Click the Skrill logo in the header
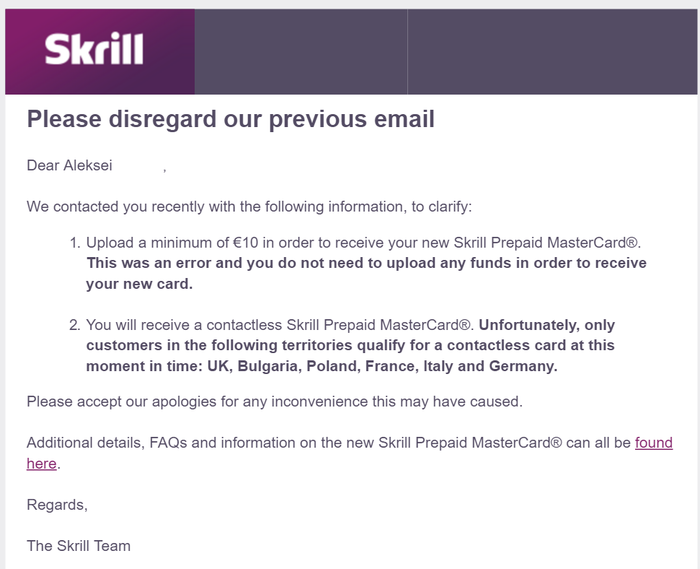The width and height of the screenshot is (700, 569). click(x=94, y=50)
